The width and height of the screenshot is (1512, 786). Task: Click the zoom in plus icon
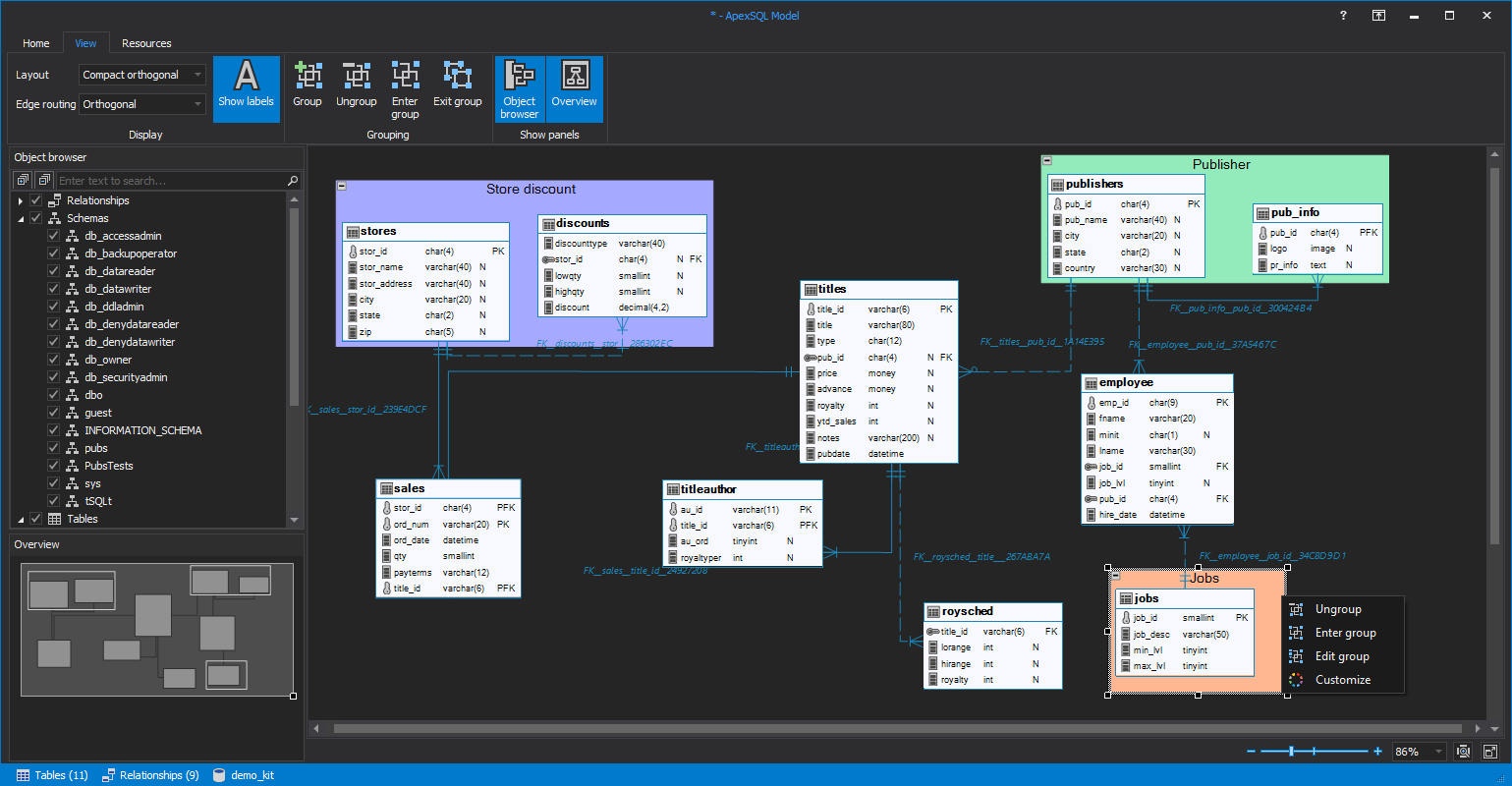coord(1378,752)
